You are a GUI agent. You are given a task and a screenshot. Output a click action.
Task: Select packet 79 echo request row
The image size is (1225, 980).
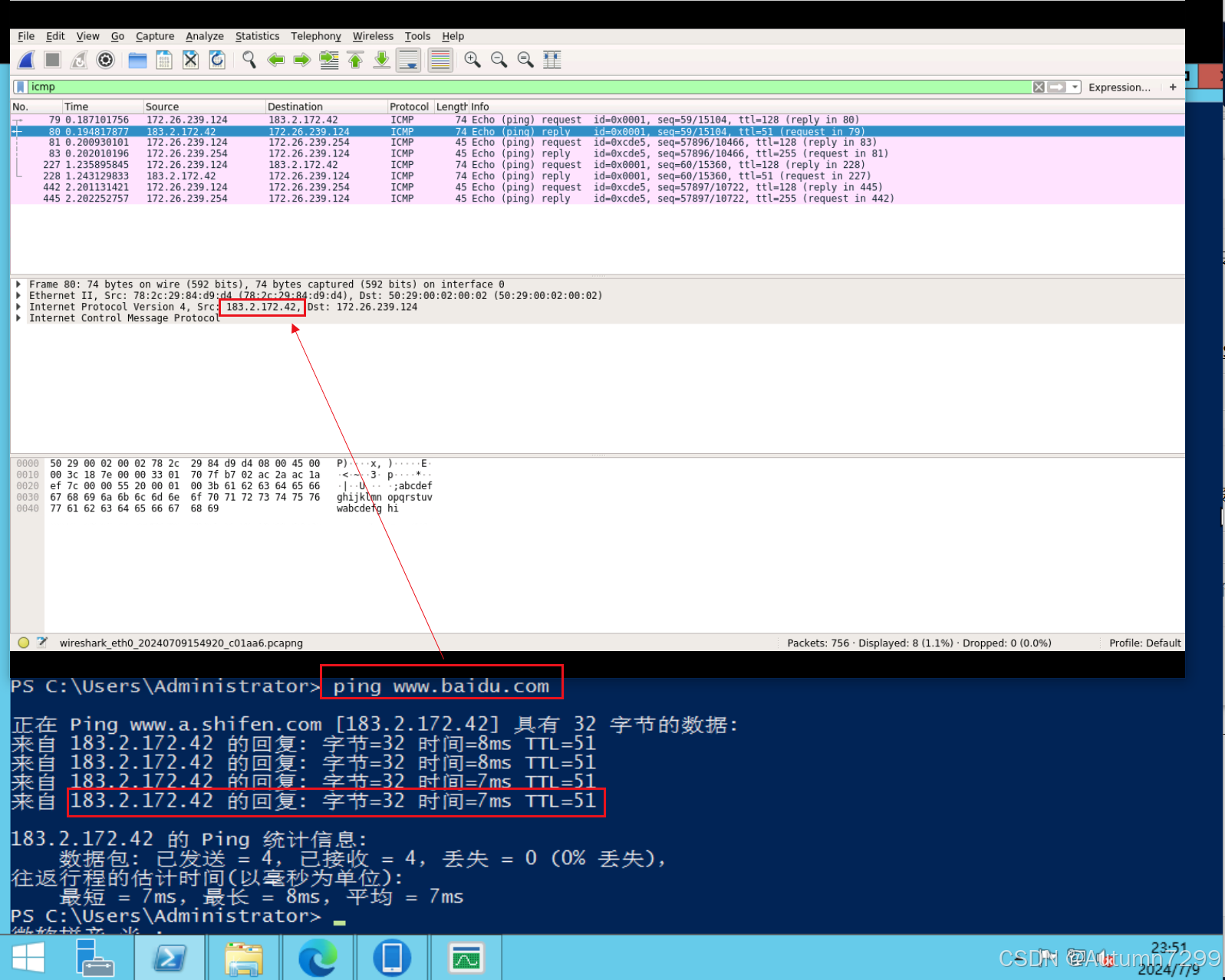click(598, 120)
